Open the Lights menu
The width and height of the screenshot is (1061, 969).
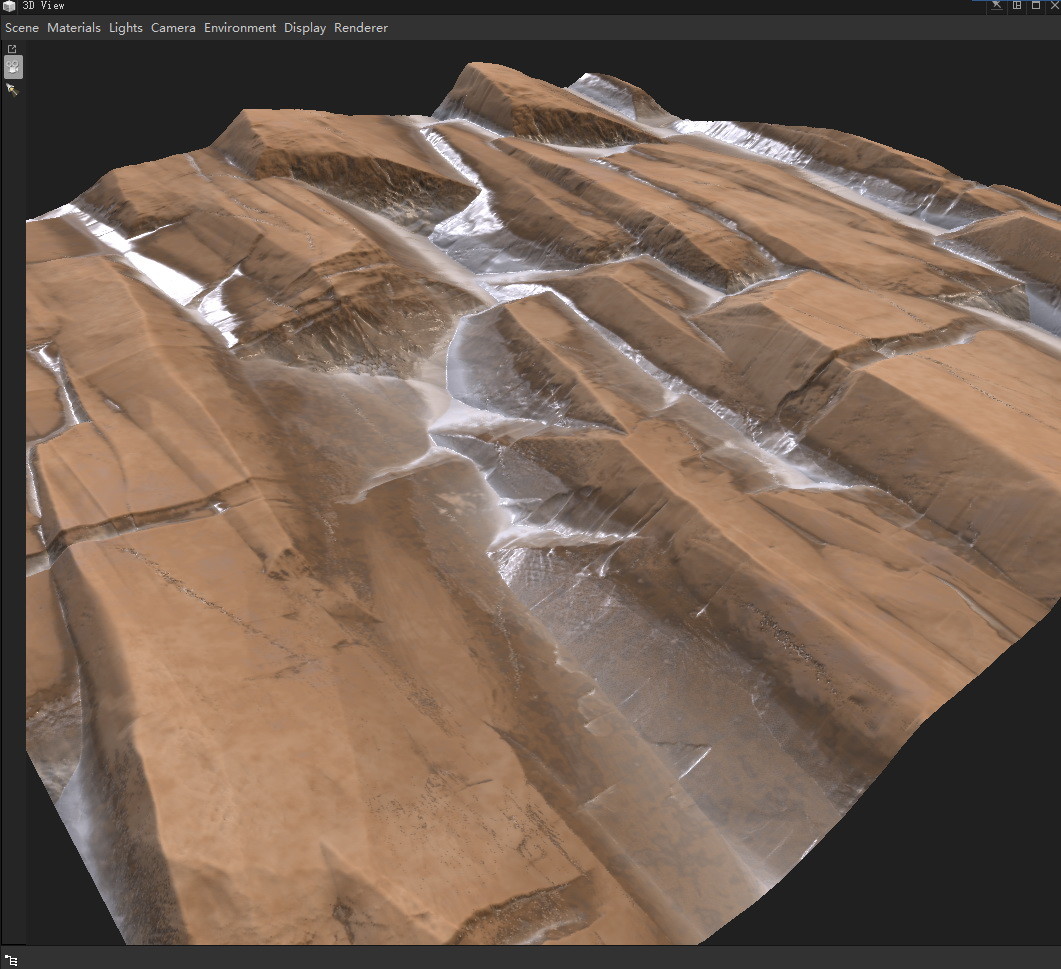[125, 27]
